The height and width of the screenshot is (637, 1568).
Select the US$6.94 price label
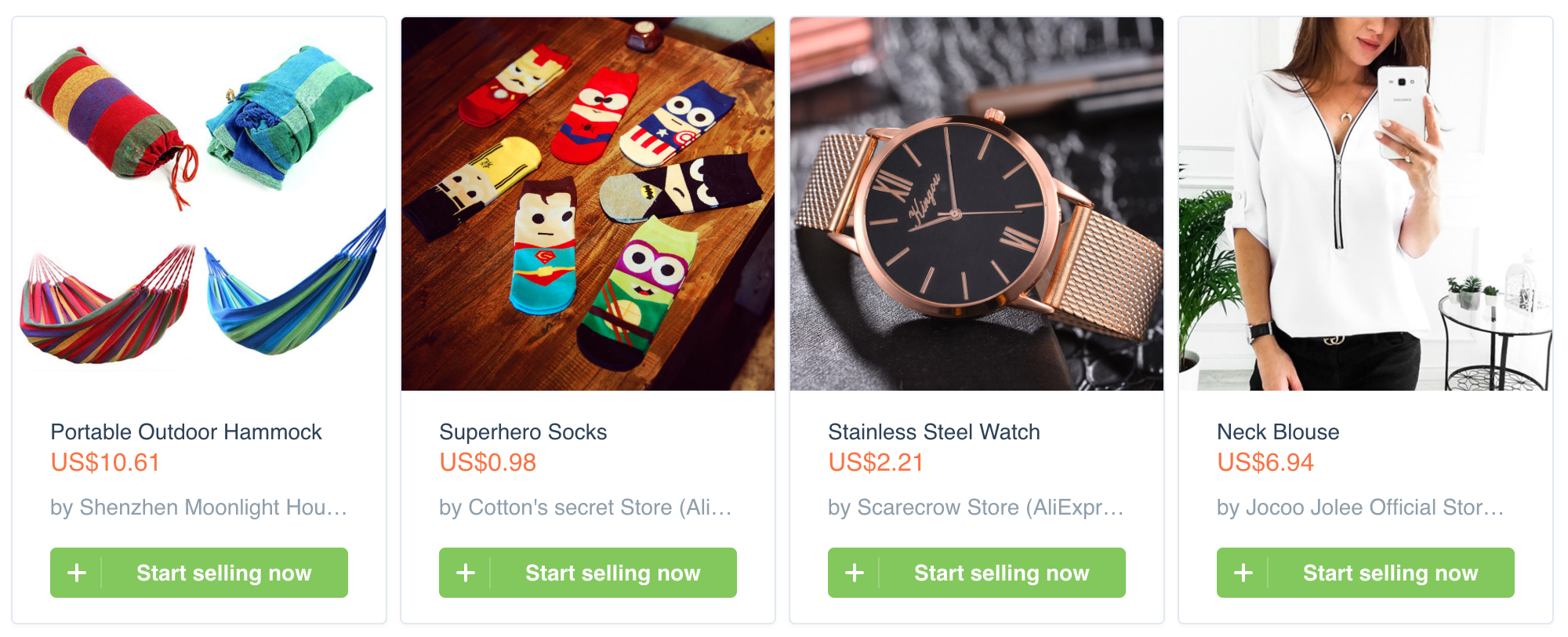(x=1265, y=463)
